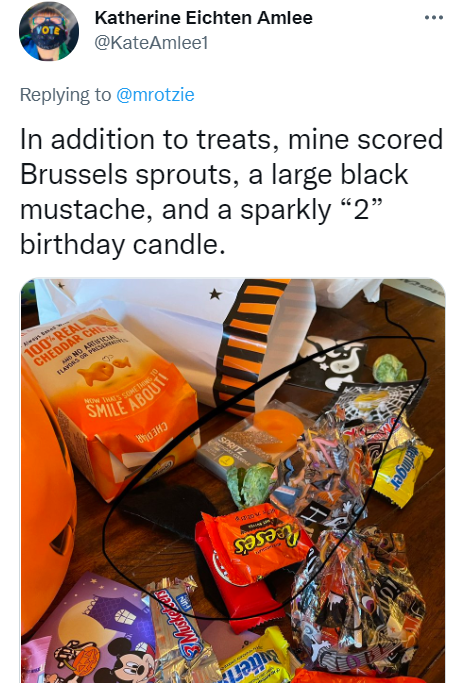The height and width of the screenshot is (683, 464).
Task: Open Katherine's profile picture avatar
Action: [49, 31]
